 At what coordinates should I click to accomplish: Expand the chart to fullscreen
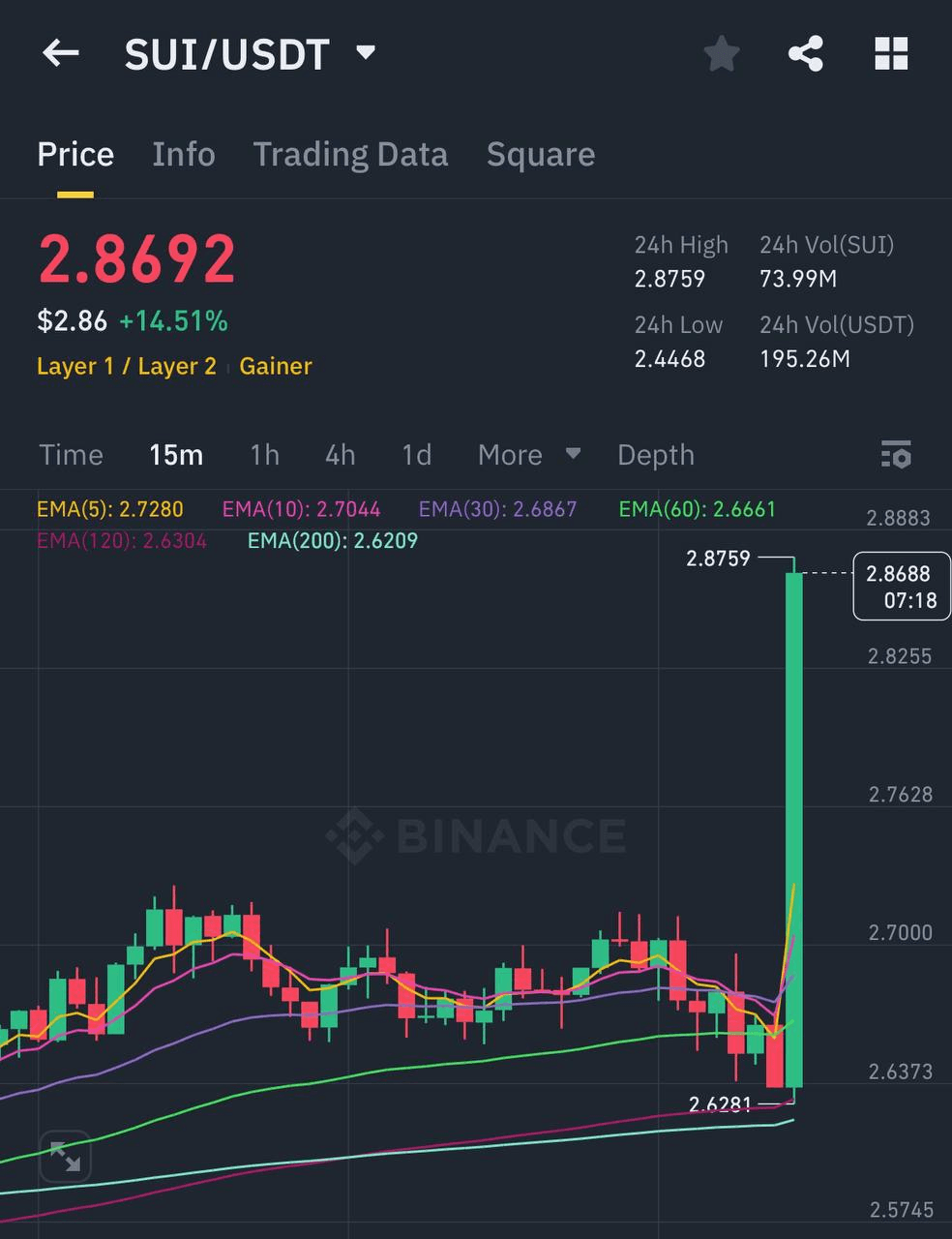tap(65, 1156)
